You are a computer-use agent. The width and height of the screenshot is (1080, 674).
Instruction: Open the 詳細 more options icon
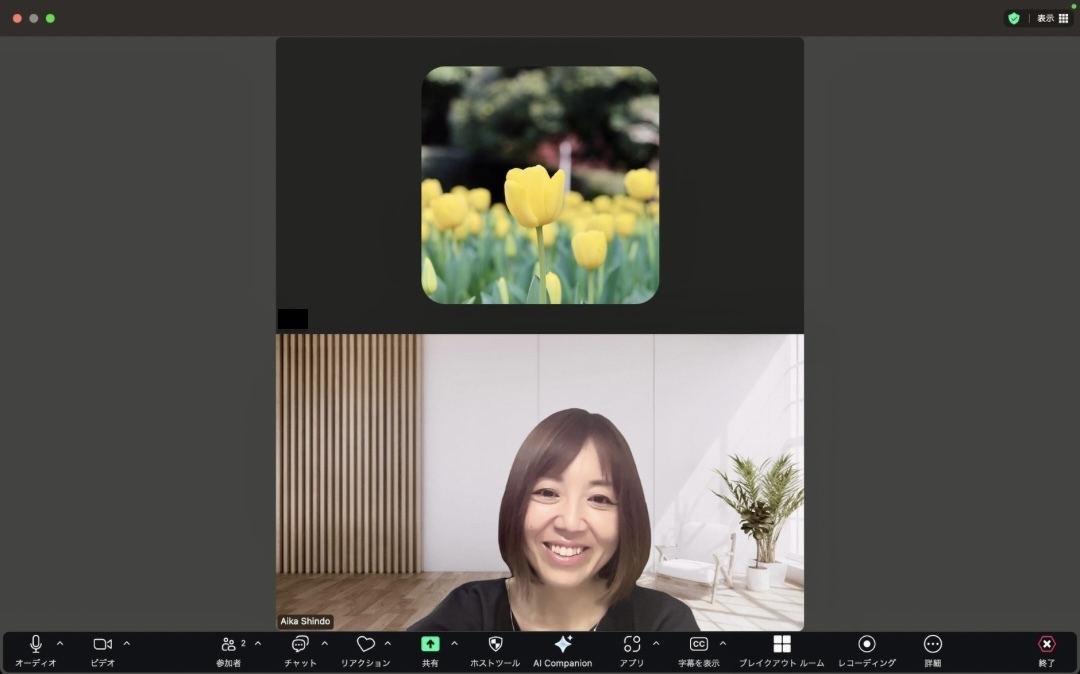pos(933,644)
